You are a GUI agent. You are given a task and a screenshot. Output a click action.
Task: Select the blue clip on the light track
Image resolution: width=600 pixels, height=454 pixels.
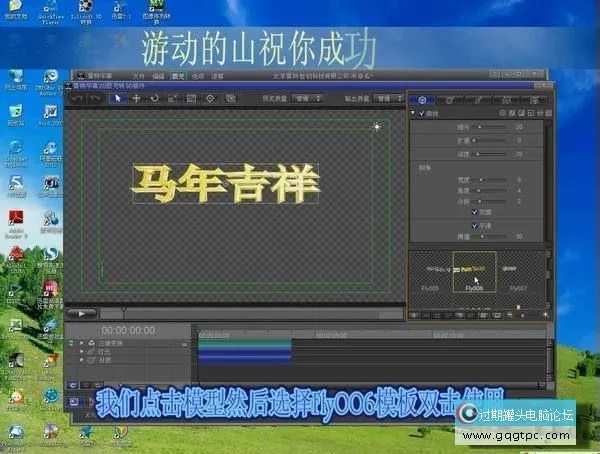point(245,352)
